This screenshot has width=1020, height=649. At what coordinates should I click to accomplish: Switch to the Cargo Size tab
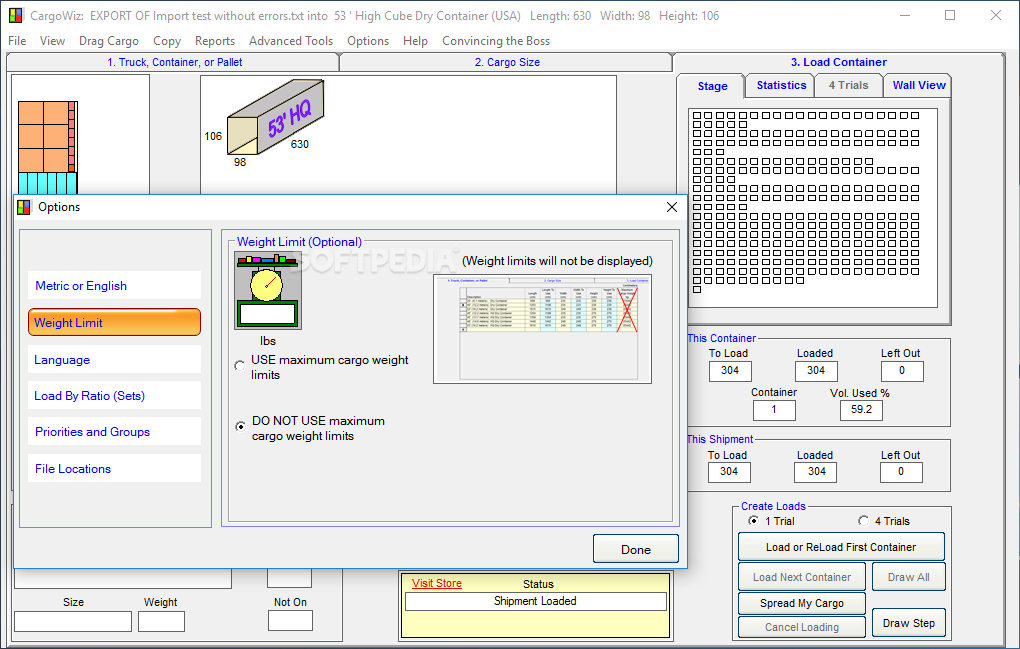(507, 62)
